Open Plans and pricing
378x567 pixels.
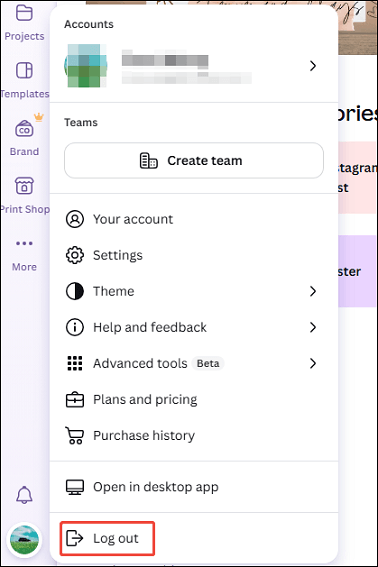pyautogui.click(x=194, y=399)
